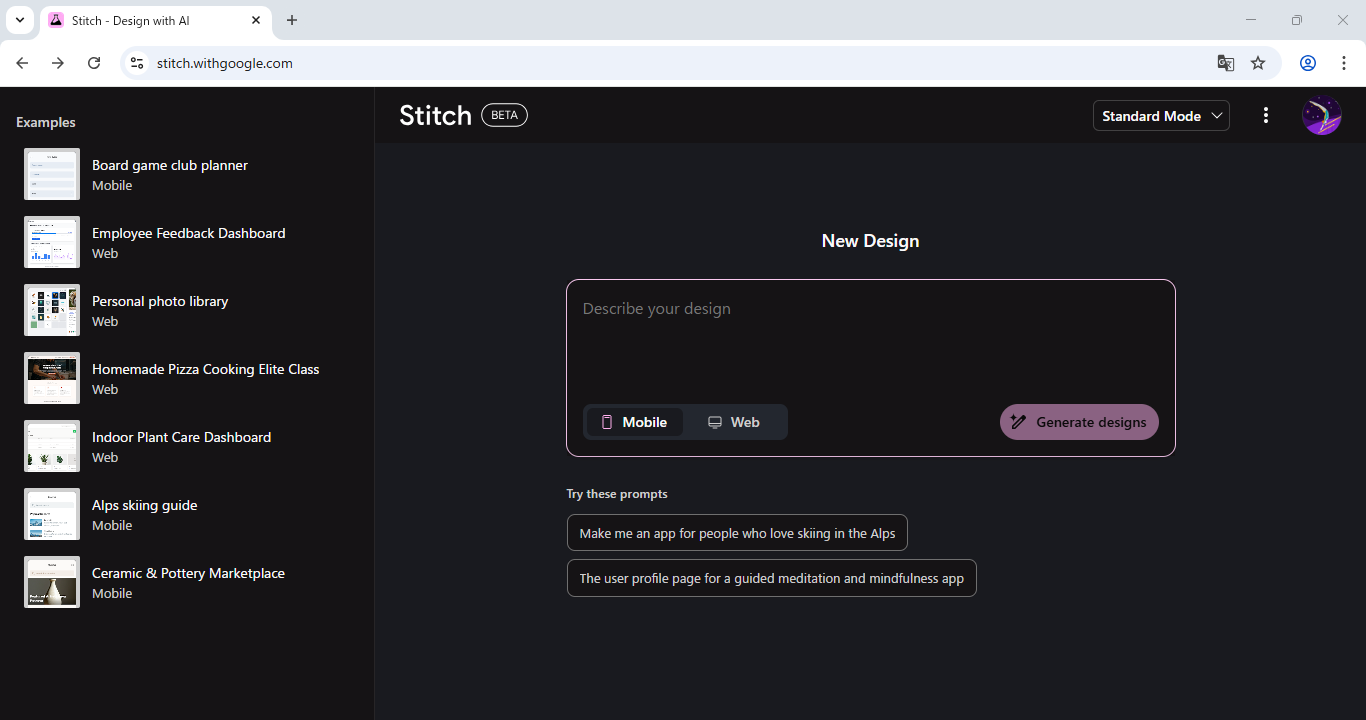Click the Generate designs button

click(x=1079, y=422)
